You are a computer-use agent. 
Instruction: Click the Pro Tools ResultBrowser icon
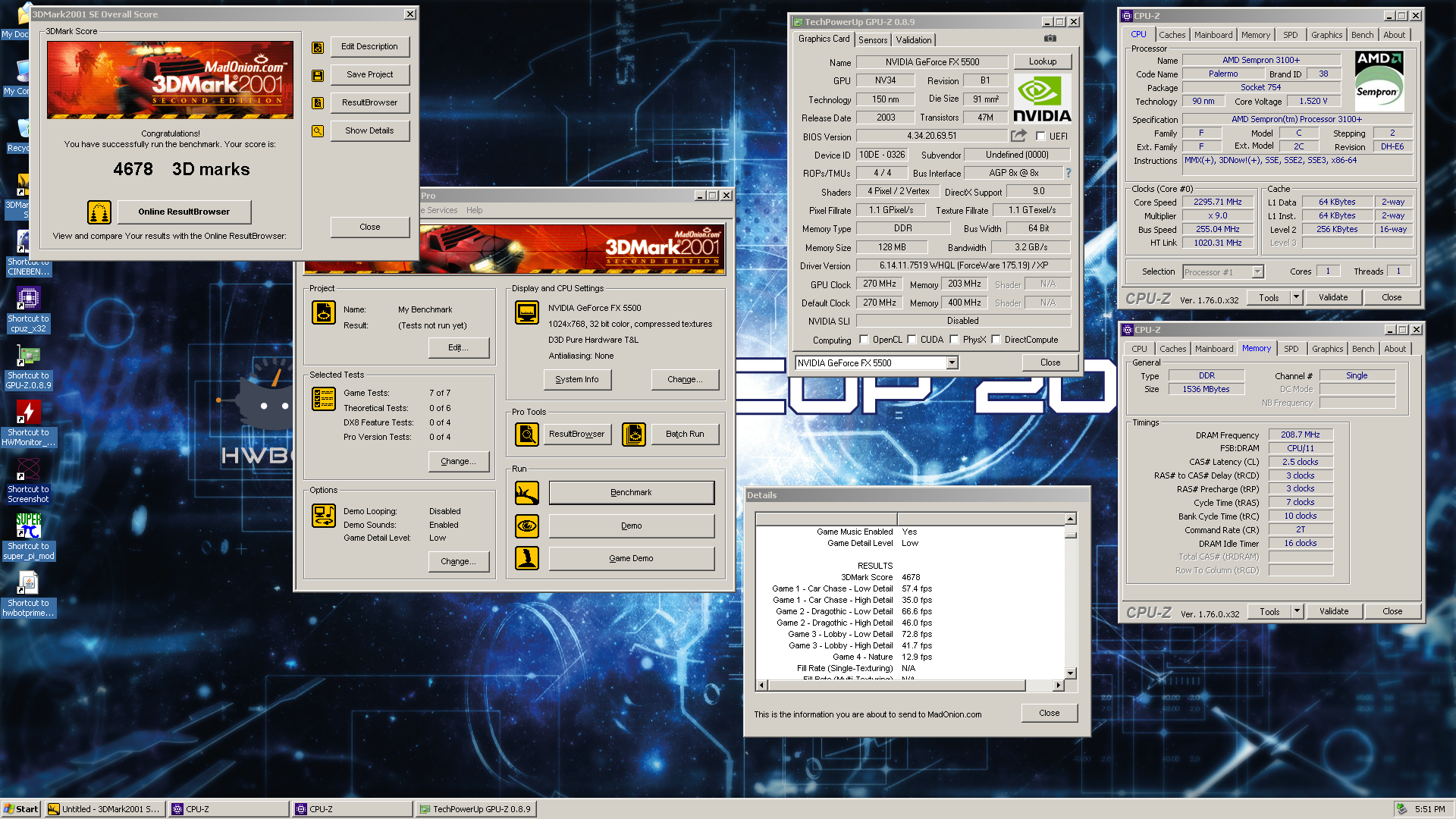click(x=527, y=435)
